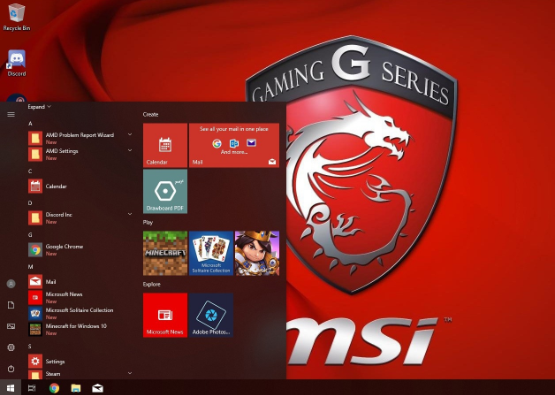Open the Adobe Photoshop Express tile
Screen dimensions: 555x395
211,315
